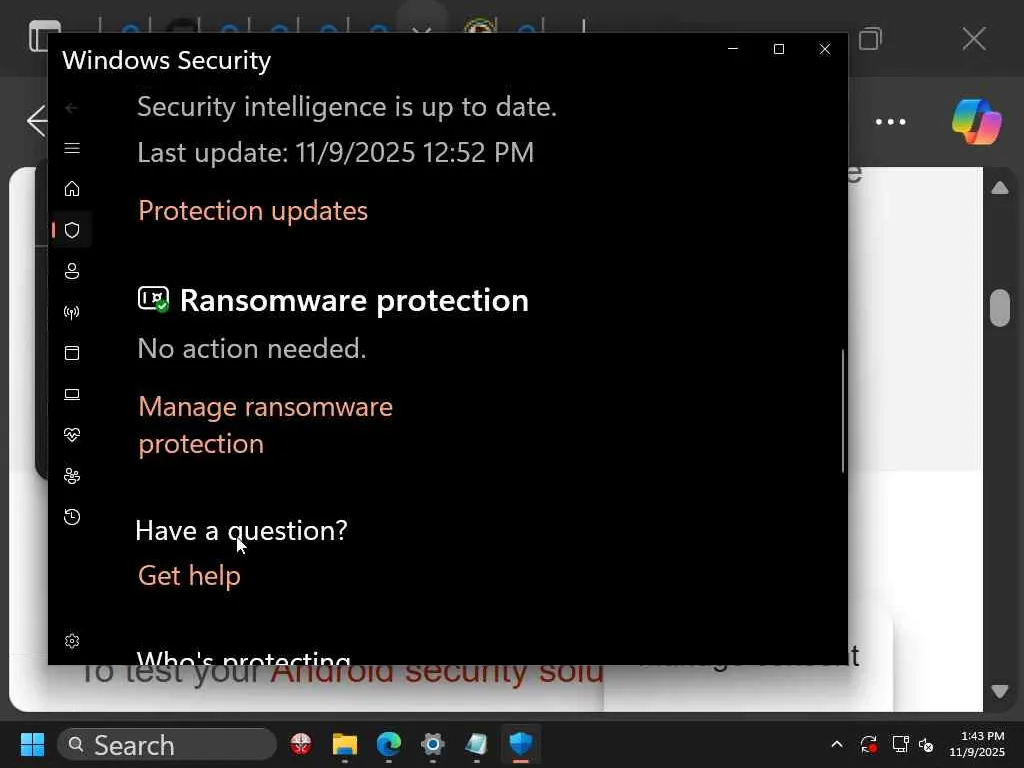Open File Explorer from the taskbar
1024x768 pixels.
click(x=345, y=744)
